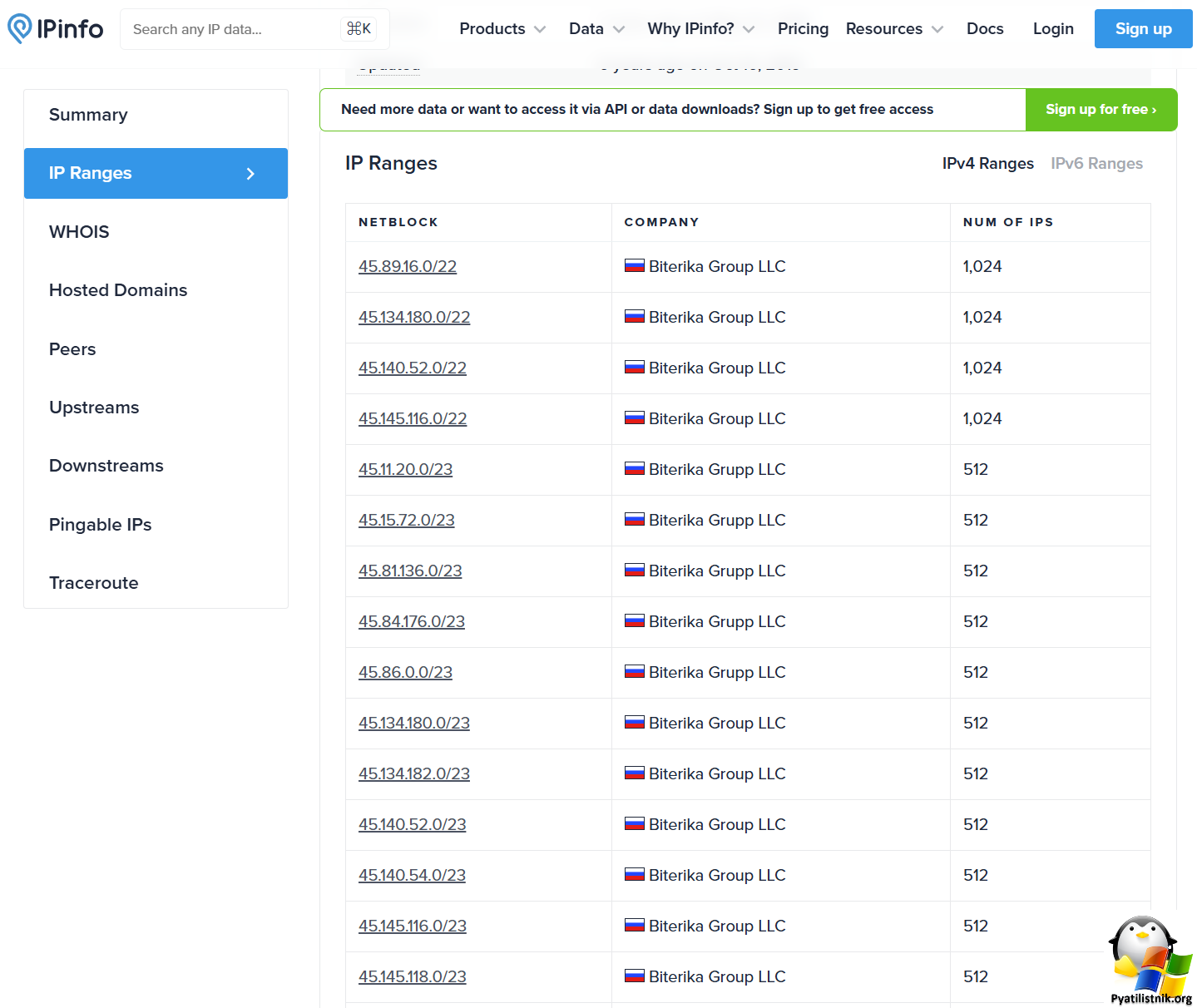The width and height of the screenshot is (1197, 1008).
Task: Expand the Why IPinfo? dropdown
Action: (700, 27)
